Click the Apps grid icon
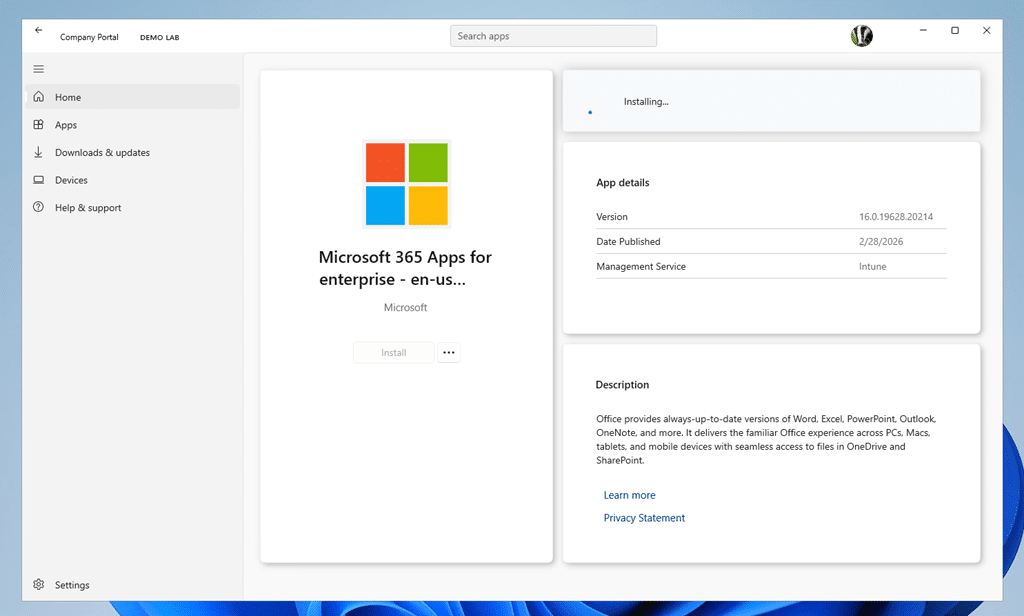 [39, 125]
